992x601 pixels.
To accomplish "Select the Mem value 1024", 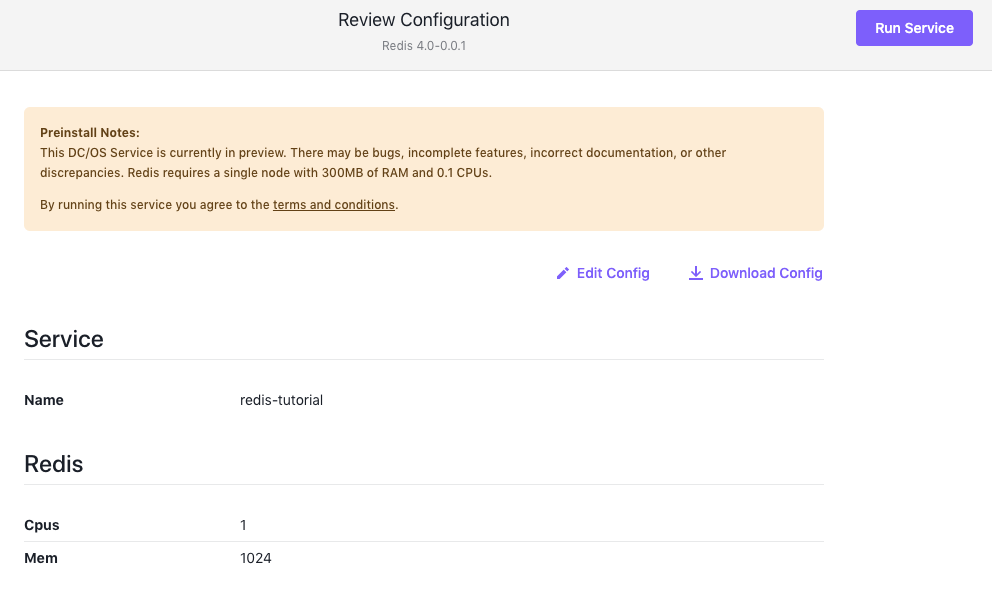I will point(256,558).
